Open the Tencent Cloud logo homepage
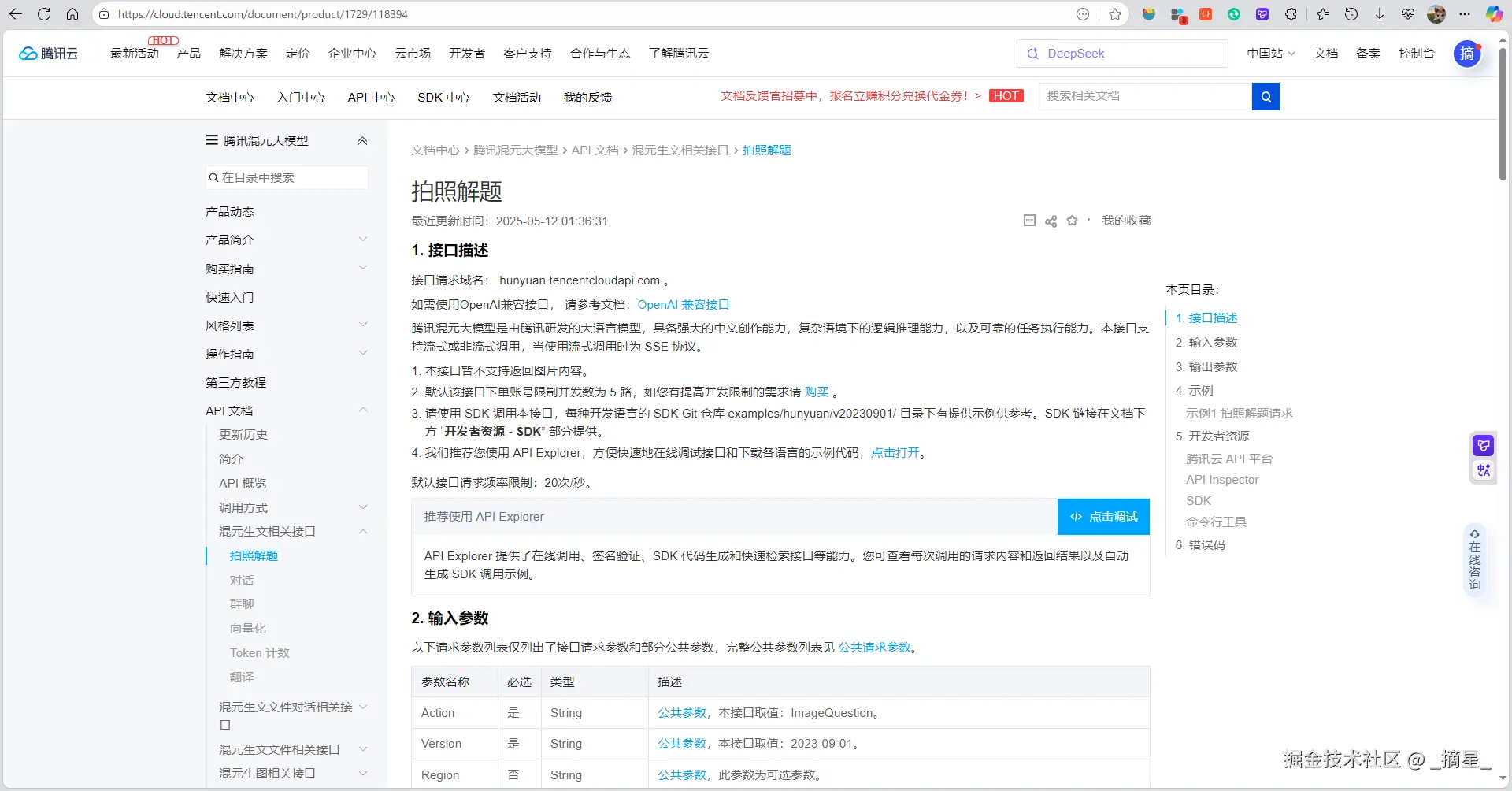Image resolution: width=1512 pixels, height=791 pixels. pyautogui.click(x=49, y=54)
